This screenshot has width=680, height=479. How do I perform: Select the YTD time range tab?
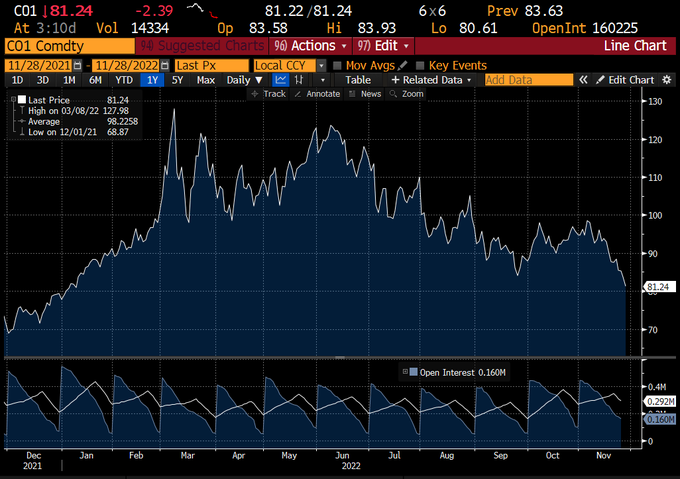pyautogui.click(x=124, y=80)
